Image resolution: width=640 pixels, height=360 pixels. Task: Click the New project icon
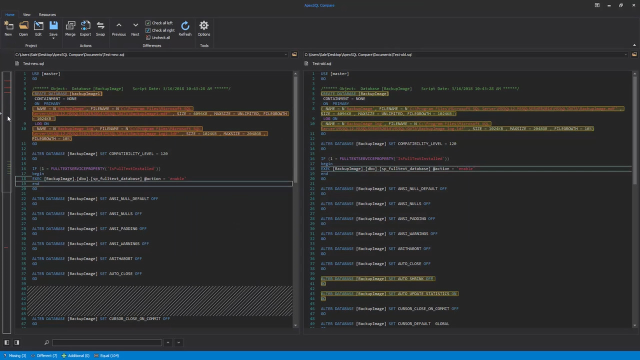pos(8,28)
